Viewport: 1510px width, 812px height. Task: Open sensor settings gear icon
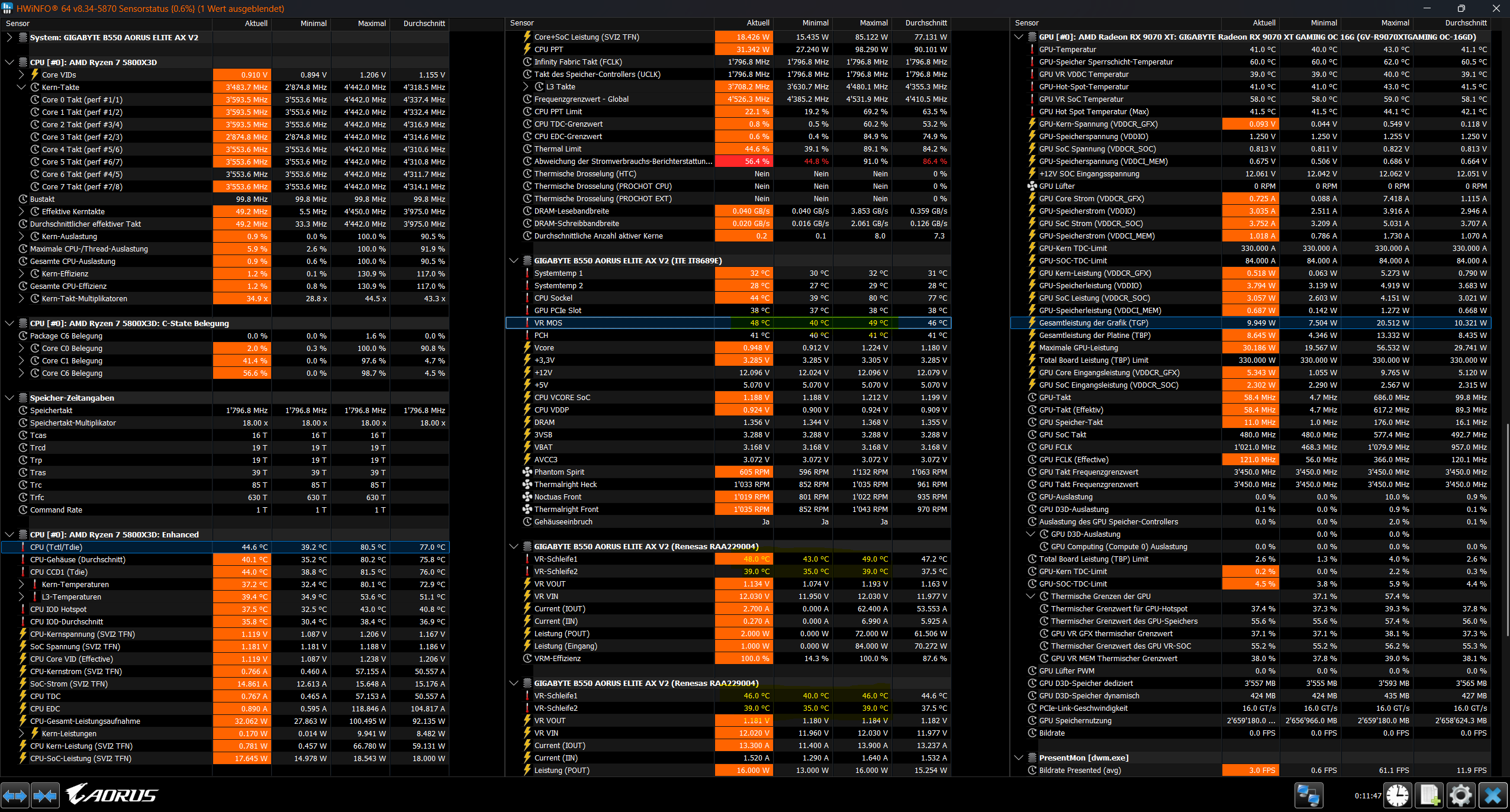pyautogui.click(x=1460, y=795)
